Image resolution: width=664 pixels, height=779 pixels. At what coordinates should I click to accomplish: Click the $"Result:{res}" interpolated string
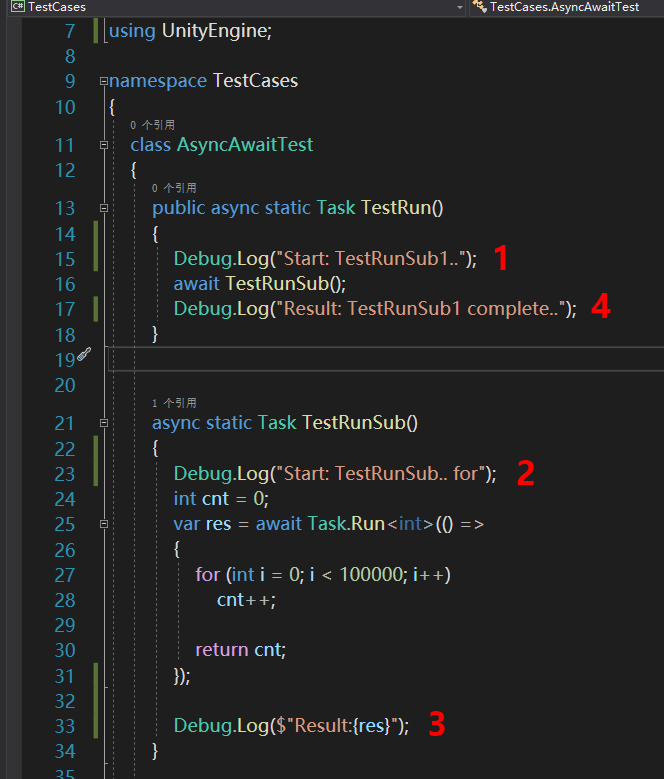pos(337,726)
